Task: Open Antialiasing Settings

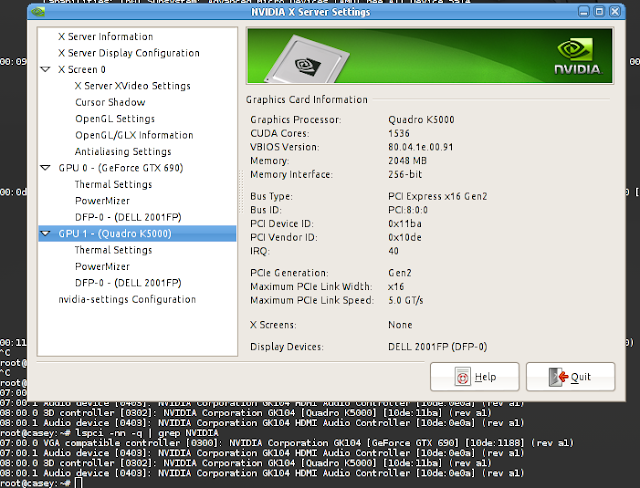Action: (123, 151)
